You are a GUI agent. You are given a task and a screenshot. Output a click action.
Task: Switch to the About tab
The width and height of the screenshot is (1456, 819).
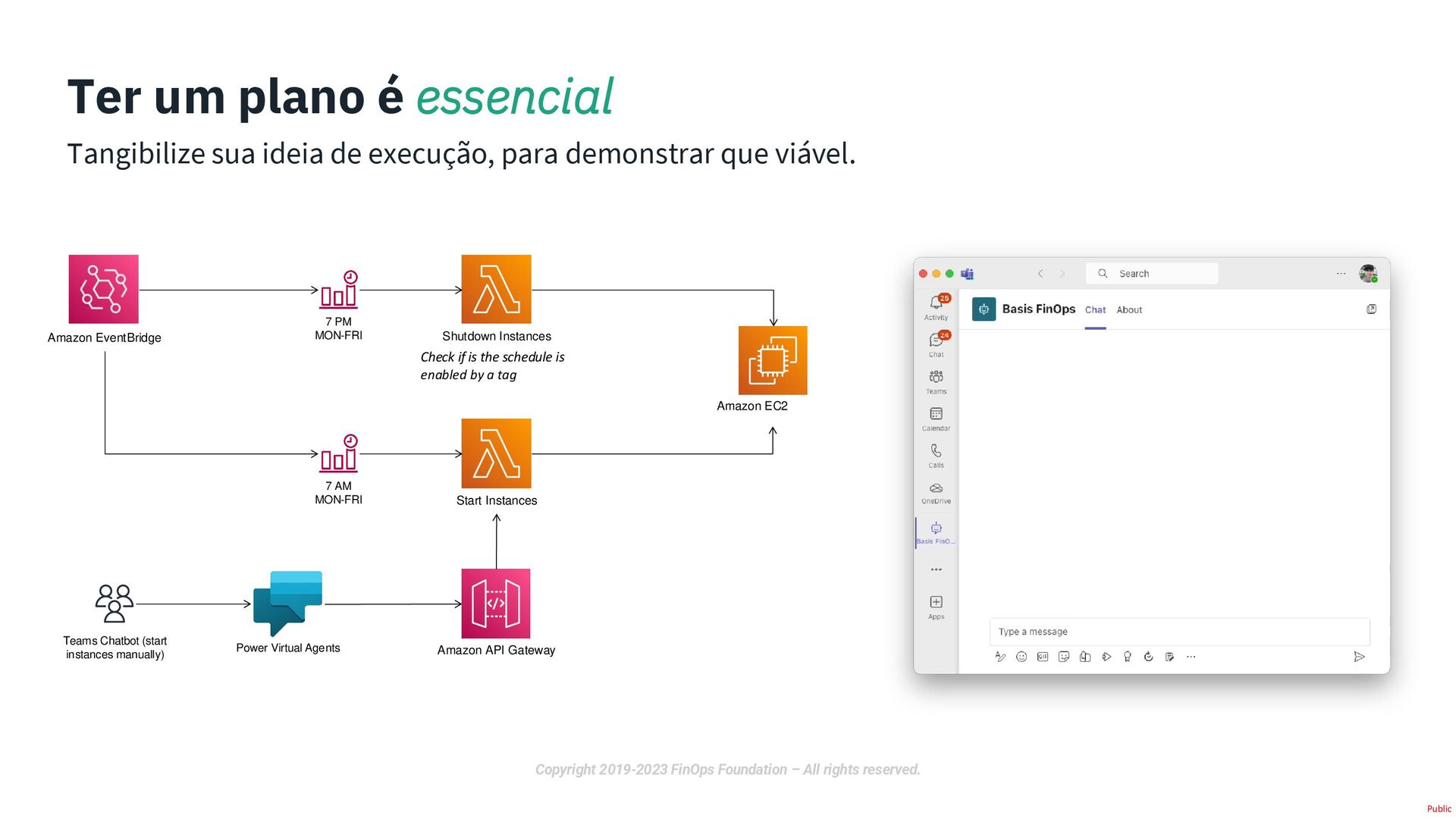click(x=1128, y=310)
